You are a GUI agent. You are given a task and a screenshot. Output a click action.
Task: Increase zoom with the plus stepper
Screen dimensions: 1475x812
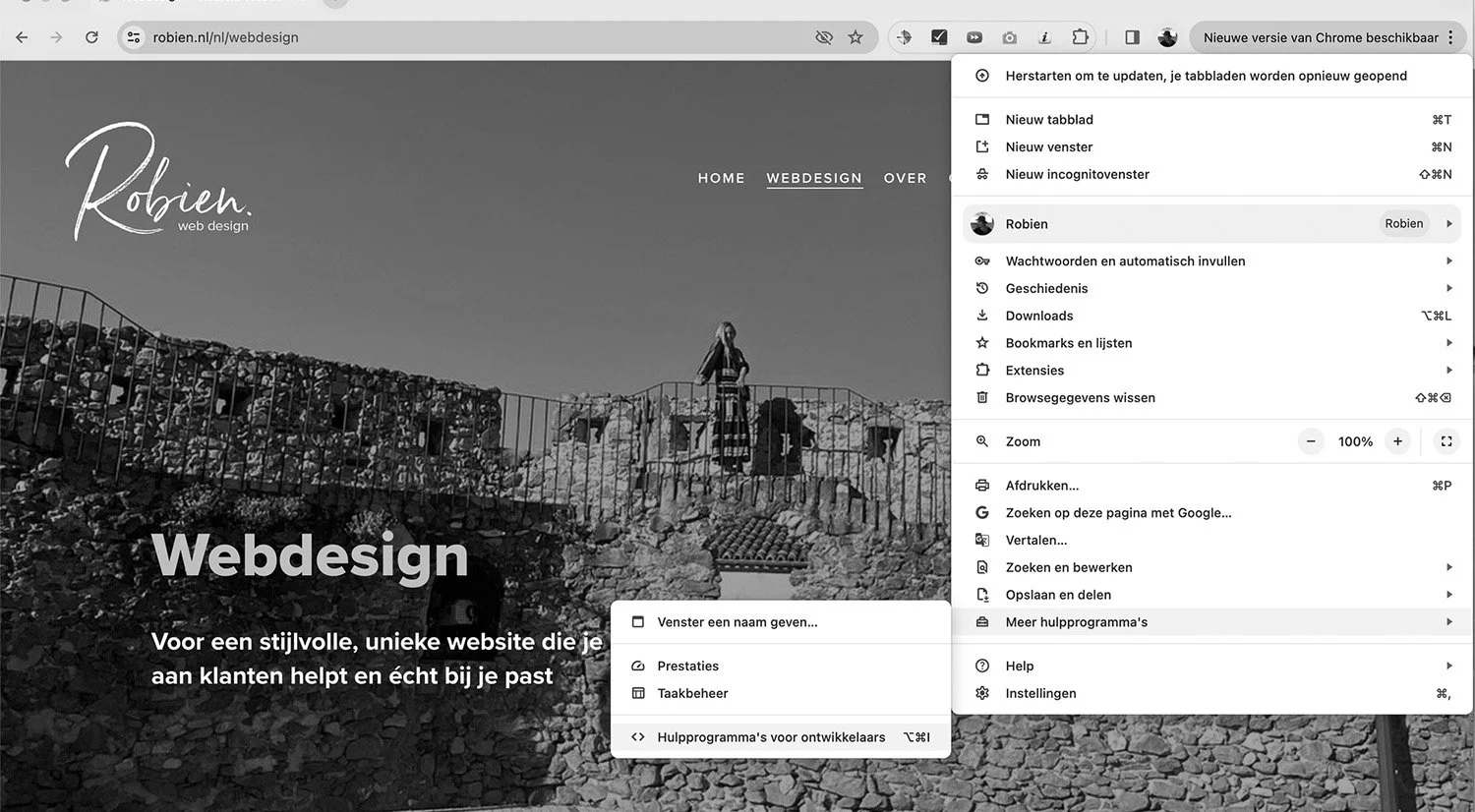click(x=1397, y=441)
